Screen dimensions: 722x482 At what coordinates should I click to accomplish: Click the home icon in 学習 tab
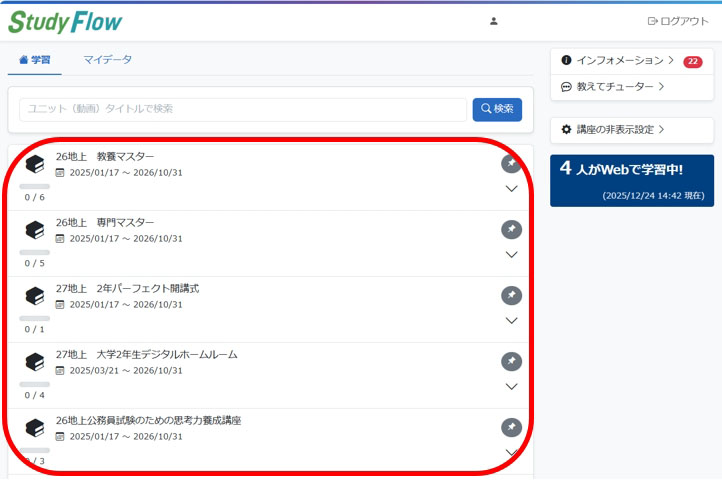pos(23,59)
